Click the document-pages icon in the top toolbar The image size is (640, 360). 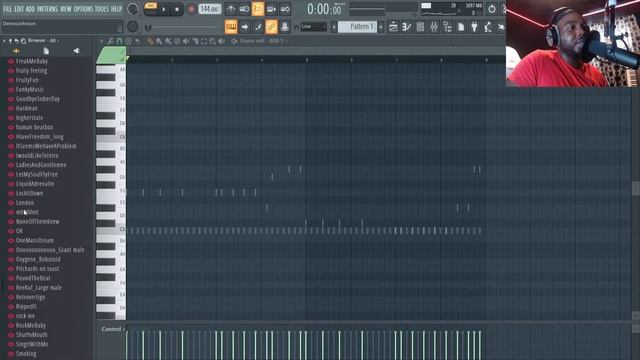(461, 27)
